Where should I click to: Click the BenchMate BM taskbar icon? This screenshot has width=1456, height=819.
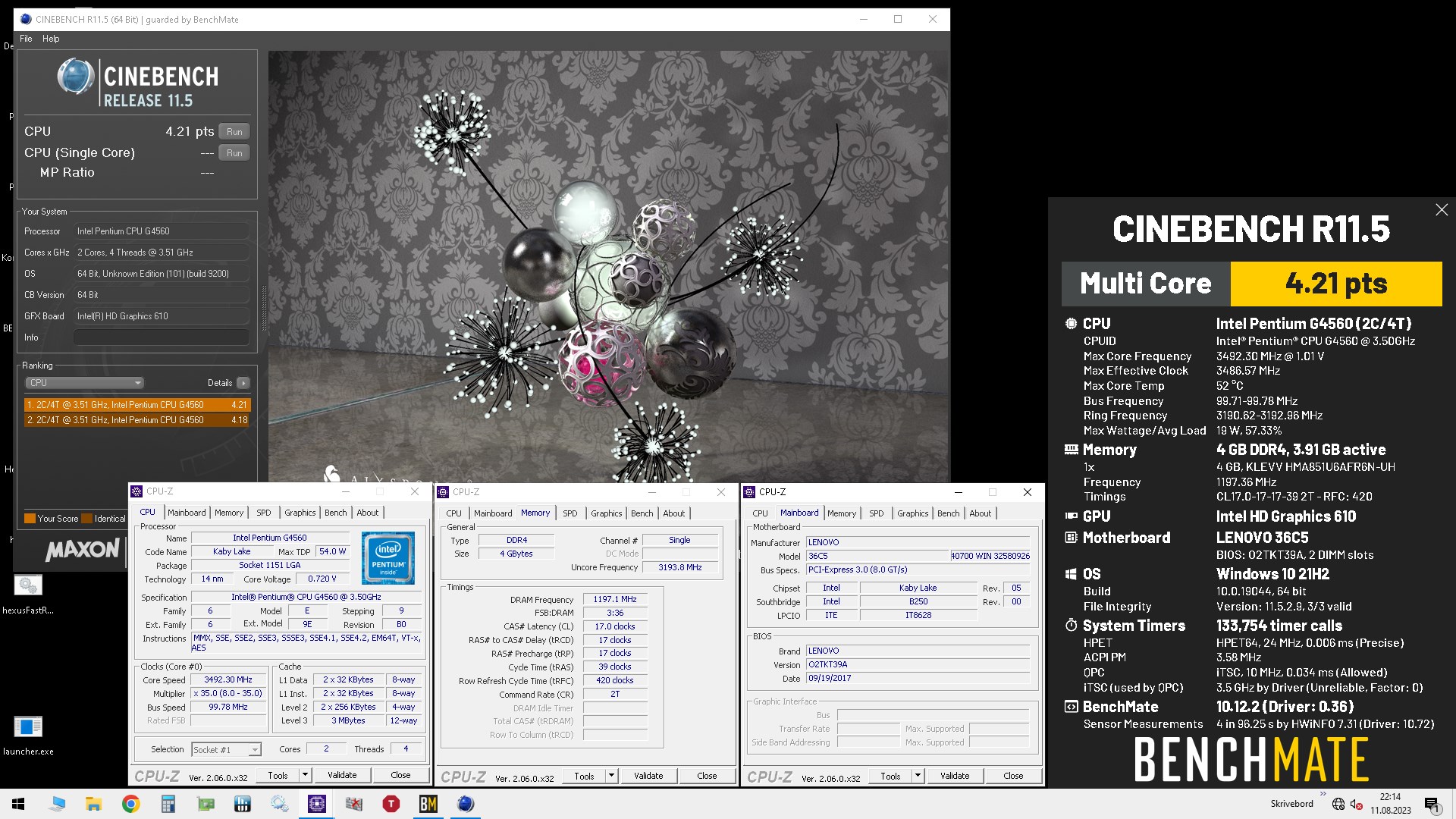(428, 804)
